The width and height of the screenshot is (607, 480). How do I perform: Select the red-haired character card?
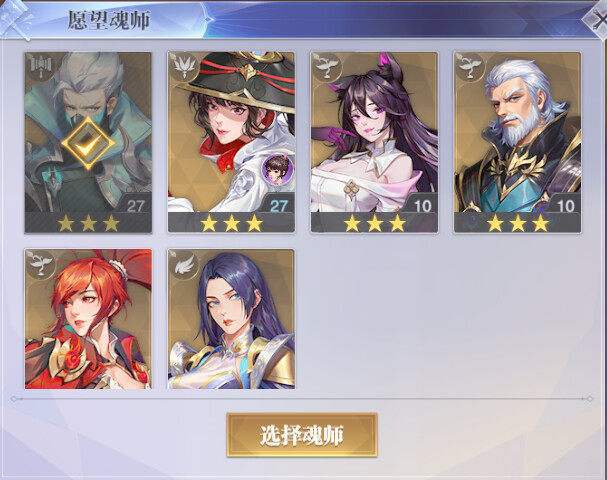pyautogui.click(x=88, y=319)
